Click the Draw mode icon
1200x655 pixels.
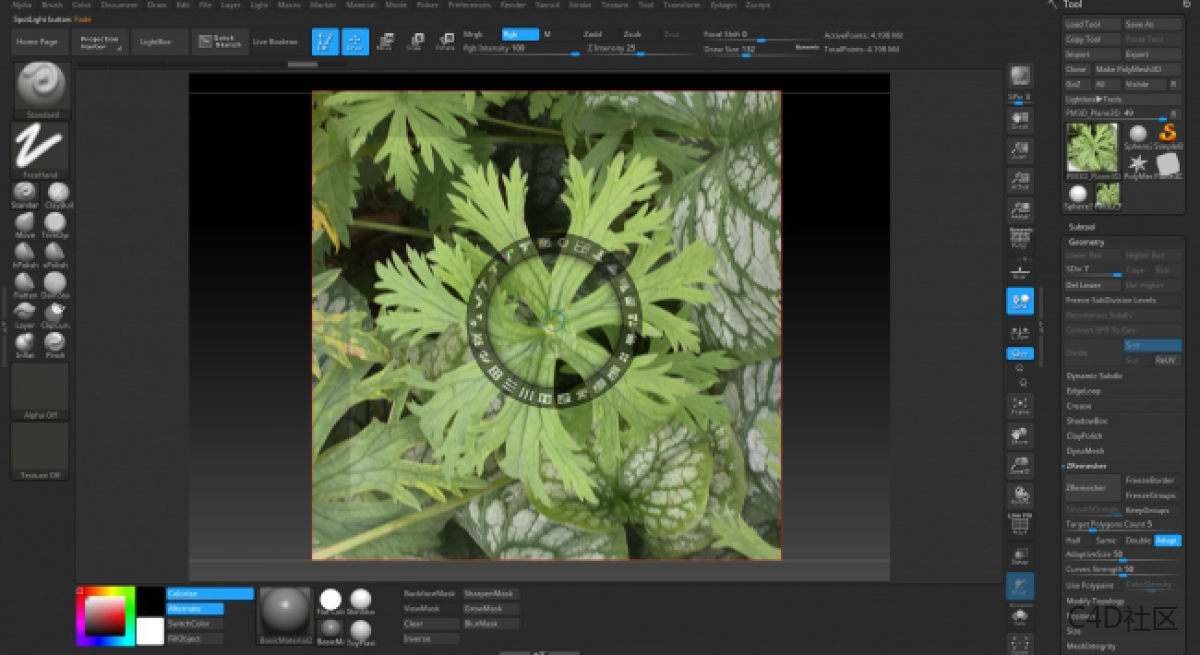(x=355, y=42)
